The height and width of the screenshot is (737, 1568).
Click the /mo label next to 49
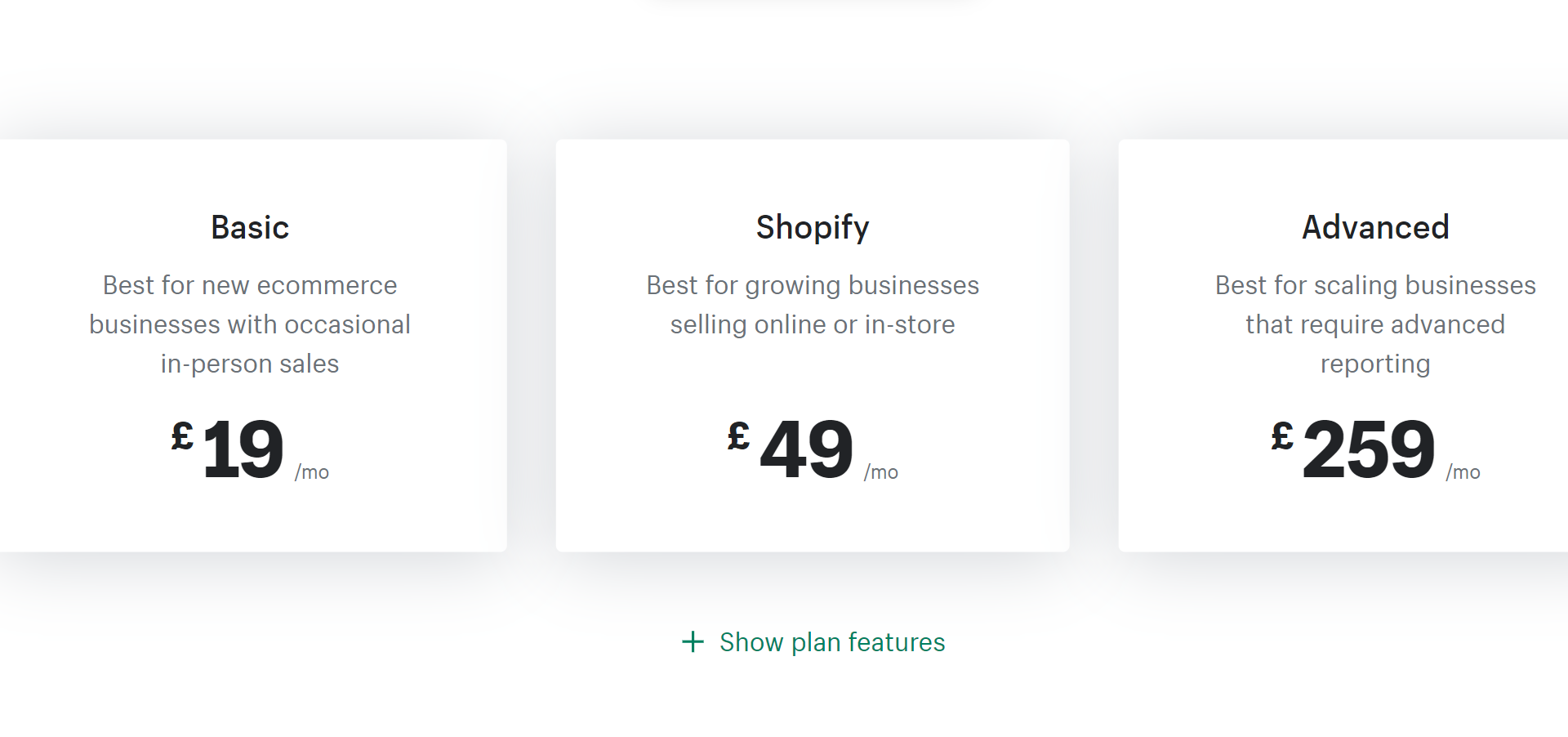(x=881, y=472)
